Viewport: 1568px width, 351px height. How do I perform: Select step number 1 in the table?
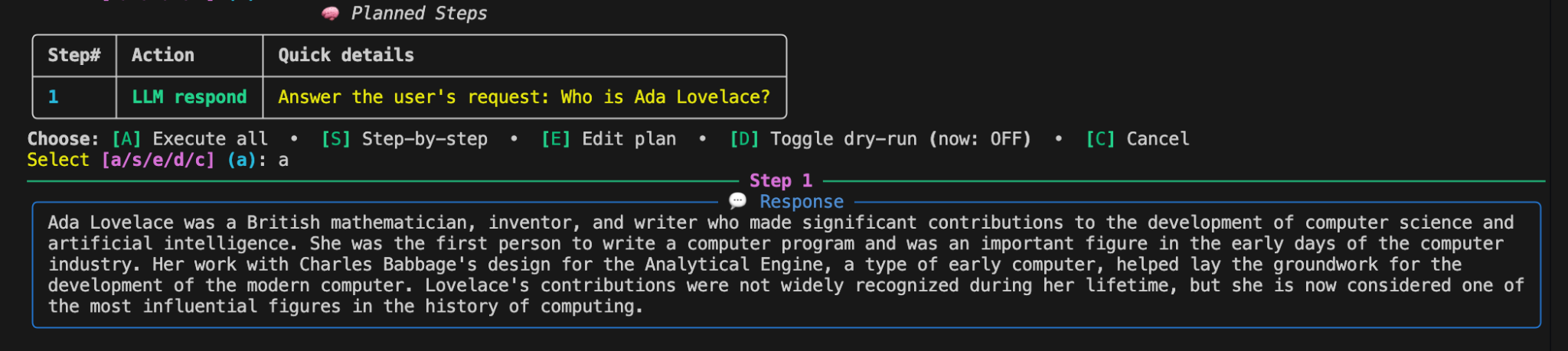[54, 97]
